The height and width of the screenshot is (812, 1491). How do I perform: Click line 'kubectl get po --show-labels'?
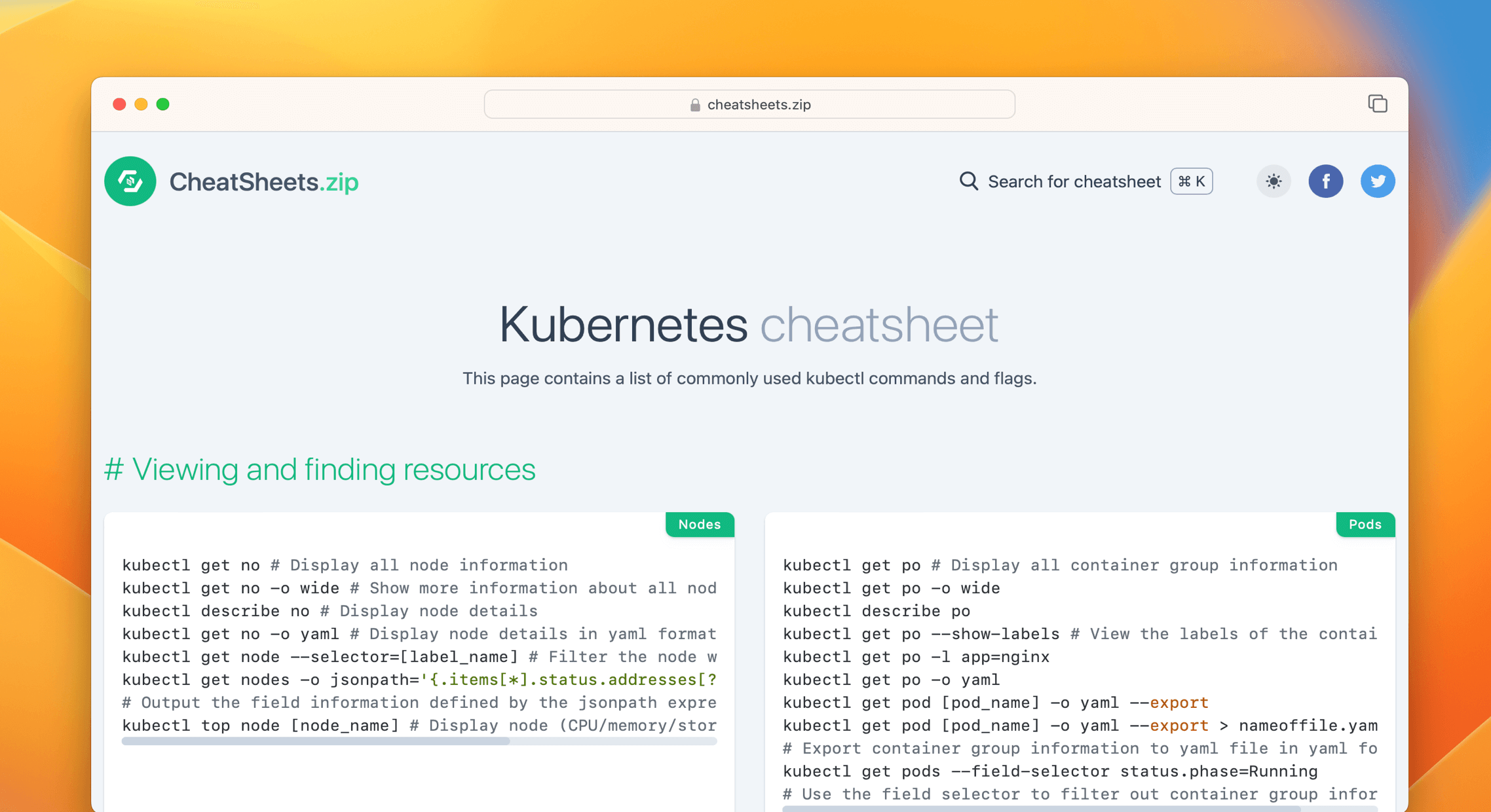(1080, 634)
